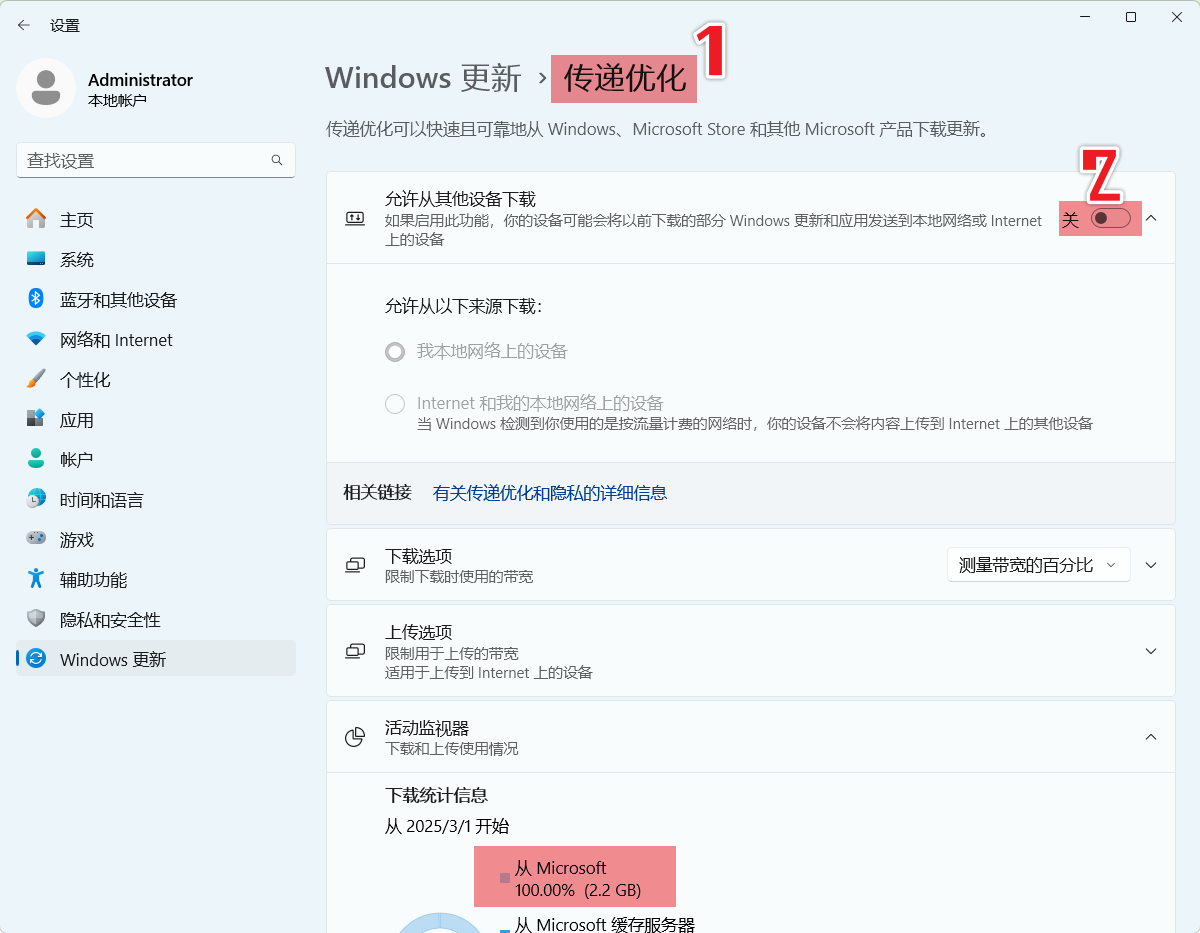The height and width of the screenshot is (933, 1200).
Task: Click the Windows 更新 breadcrumb link
Action: (423, 78)
